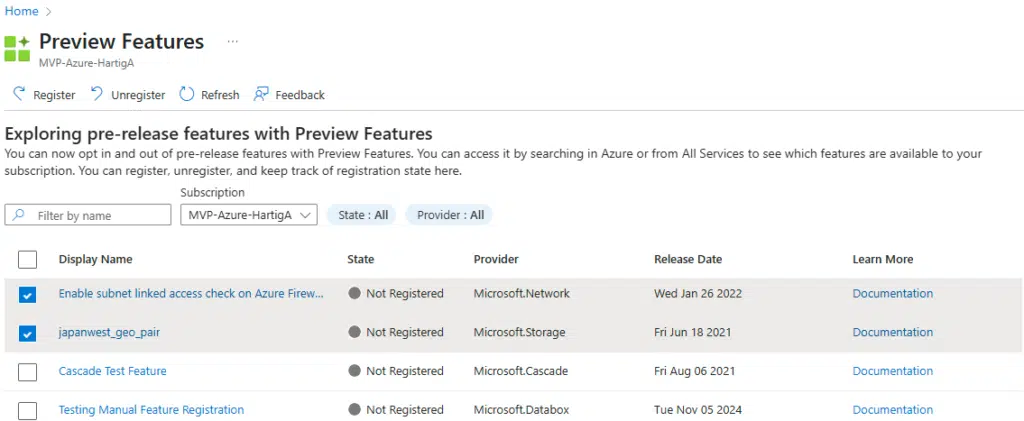Image resolution: width=1024 pixels, height=421 pixels.
Task: Click the Learn More column header
Action: pyautogui.click(x=882, y=259)
